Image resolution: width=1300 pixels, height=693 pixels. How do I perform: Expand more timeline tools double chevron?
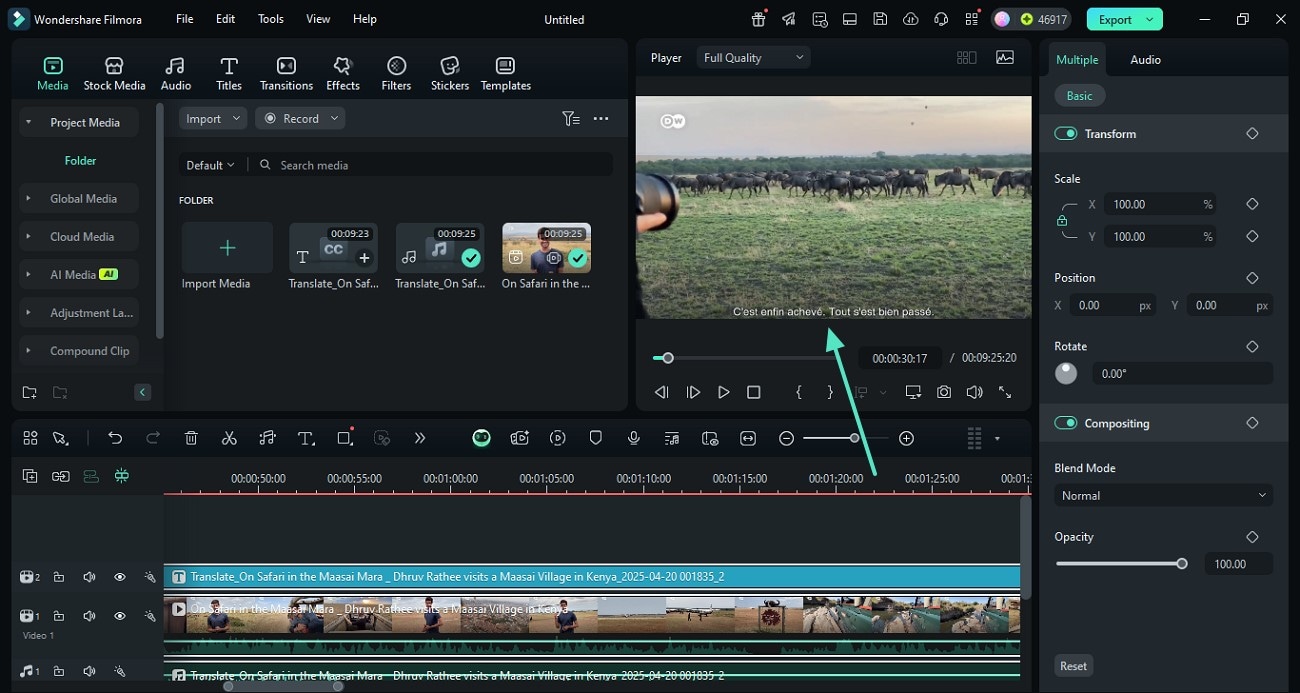pos(420,438)
